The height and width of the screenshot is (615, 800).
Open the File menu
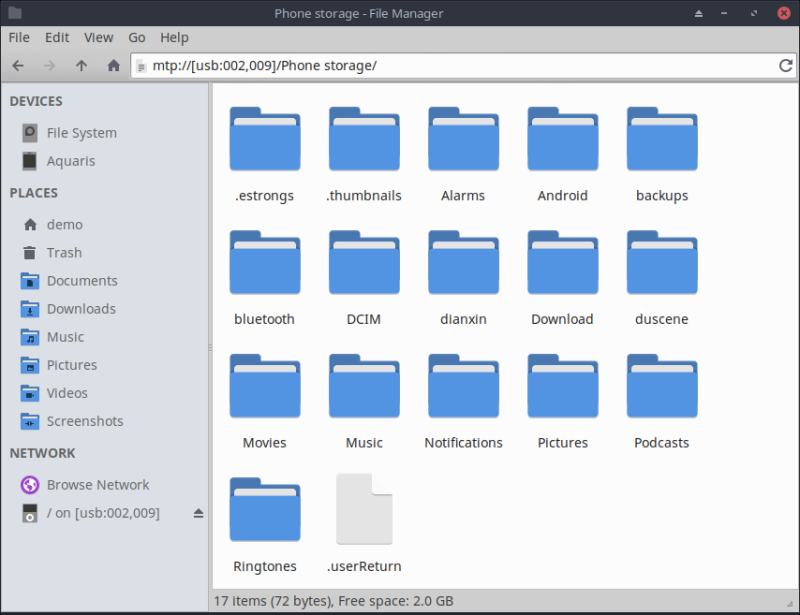click(x=19, y=37)
